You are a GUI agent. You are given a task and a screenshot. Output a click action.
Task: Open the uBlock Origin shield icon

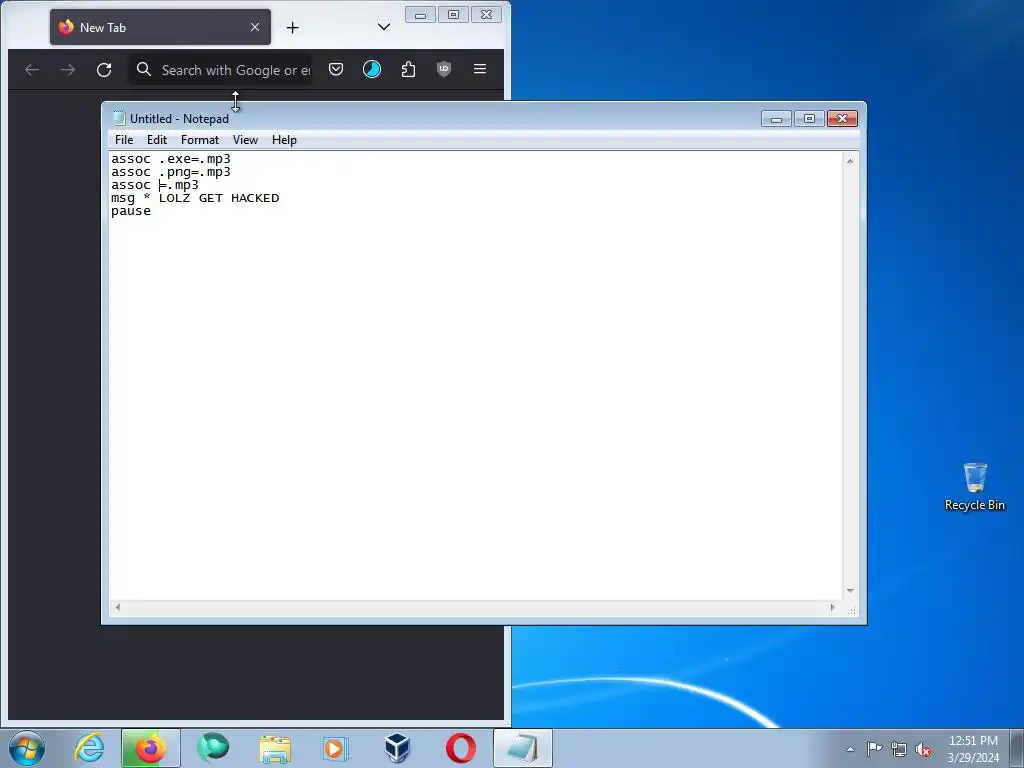tap(444, 69)
